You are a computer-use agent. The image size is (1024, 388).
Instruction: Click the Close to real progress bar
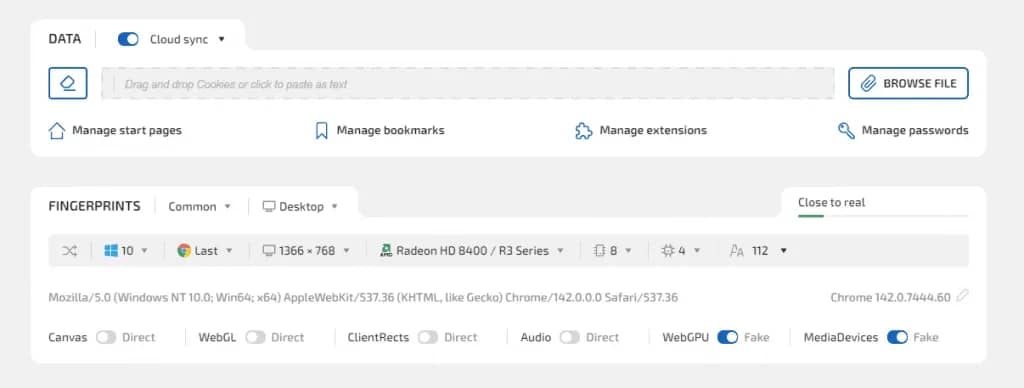point(883,215)
